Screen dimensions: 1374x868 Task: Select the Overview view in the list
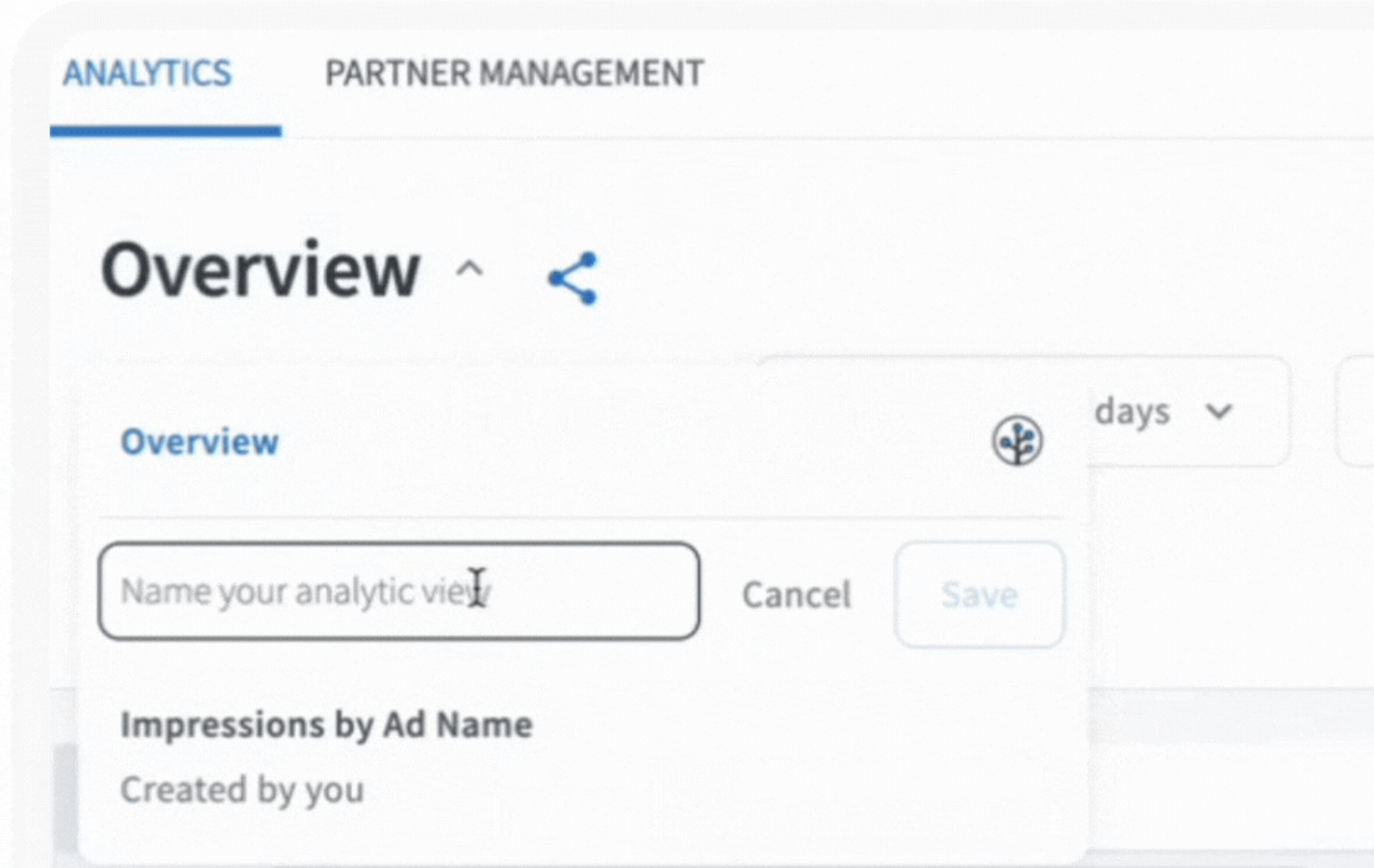pyautogui.click(x=199, y=442)
